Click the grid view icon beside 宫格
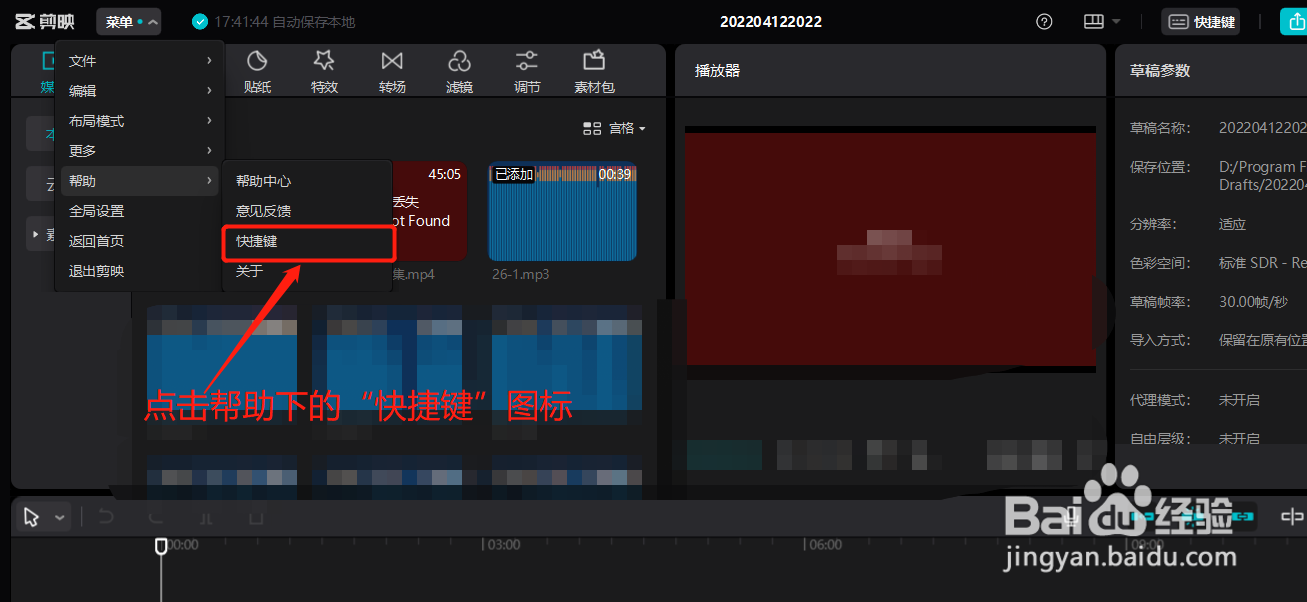Image resolution: width=1307 pixels, height=602 pixels. click(592, 128)
